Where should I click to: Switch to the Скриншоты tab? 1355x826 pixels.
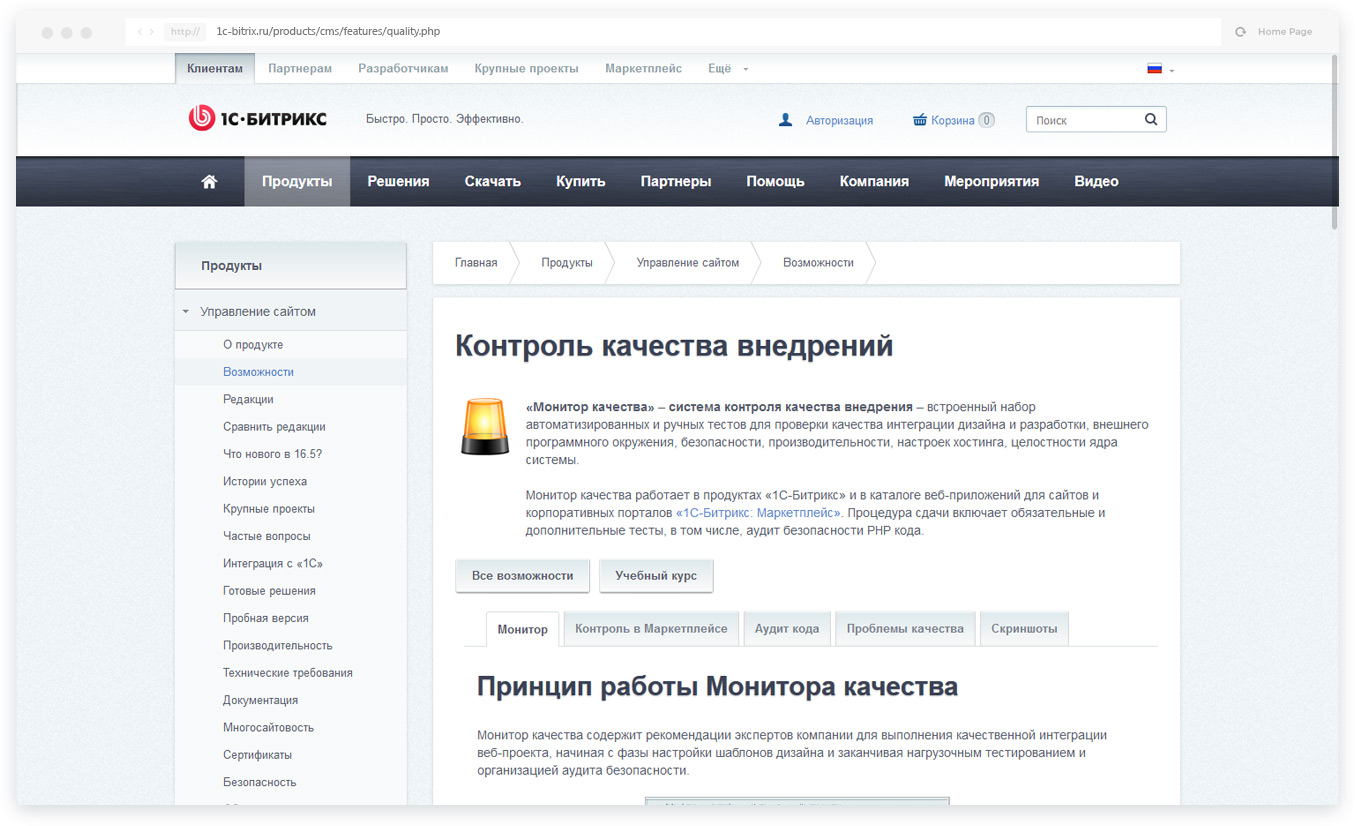click(x=1024, y=628)
